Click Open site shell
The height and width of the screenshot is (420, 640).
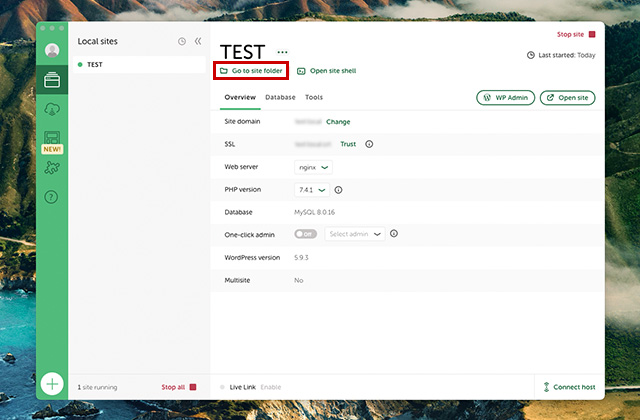327,71
